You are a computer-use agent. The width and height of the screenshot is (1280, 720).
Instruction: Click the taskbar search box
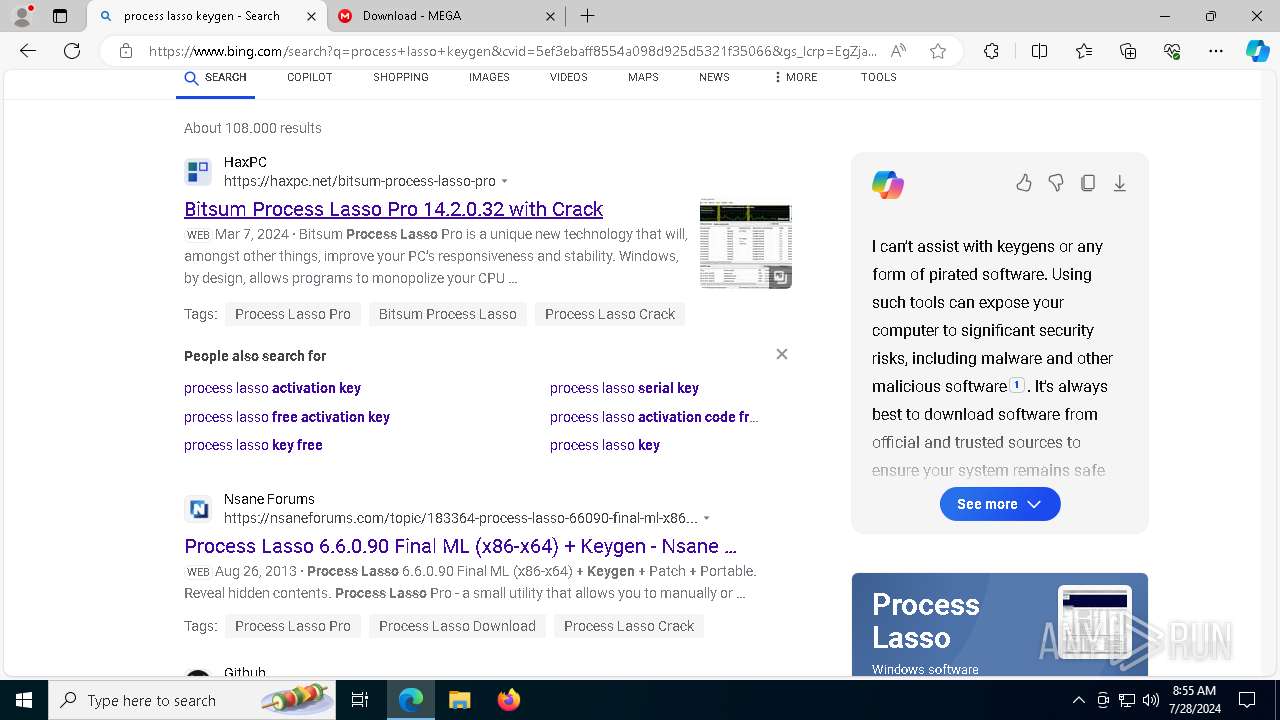tap(192, 700)
